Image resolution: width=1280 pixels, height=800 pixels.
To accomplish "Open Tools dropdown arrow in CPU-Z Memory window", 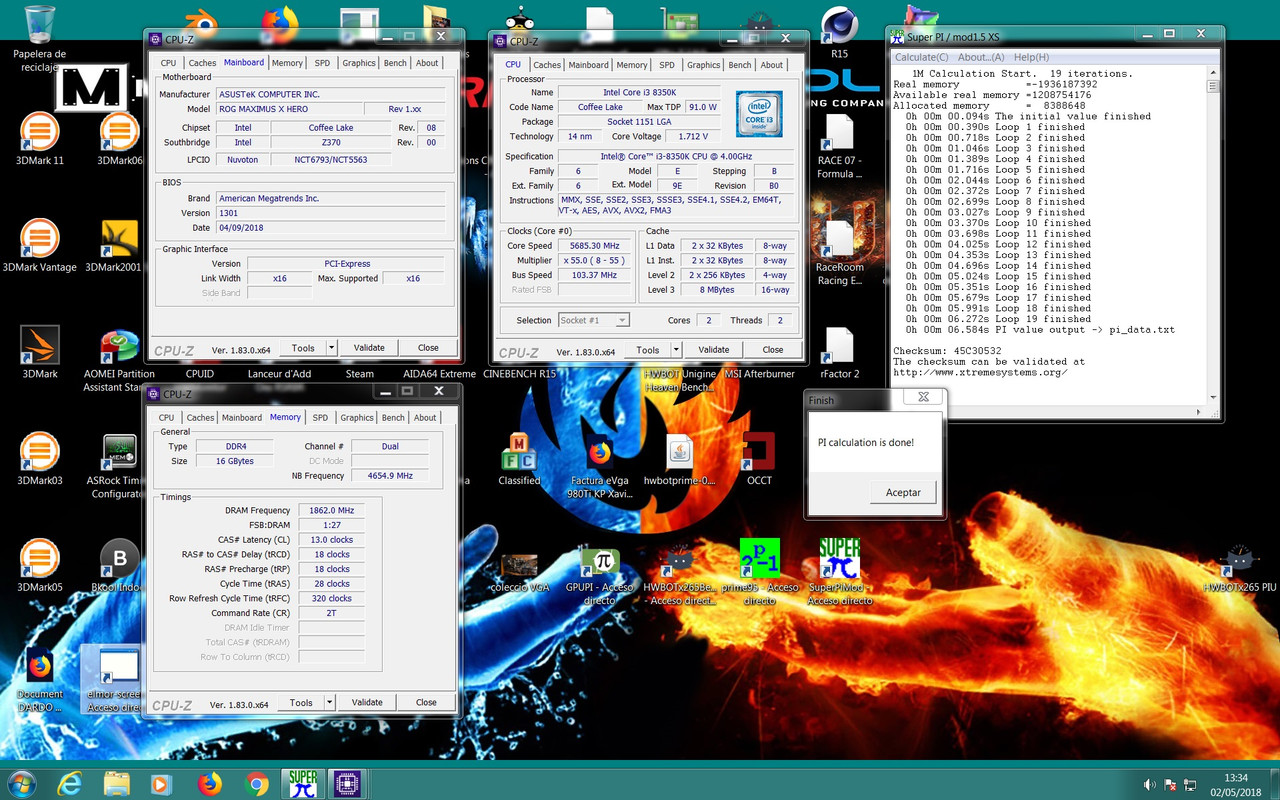I will (330, 702).
